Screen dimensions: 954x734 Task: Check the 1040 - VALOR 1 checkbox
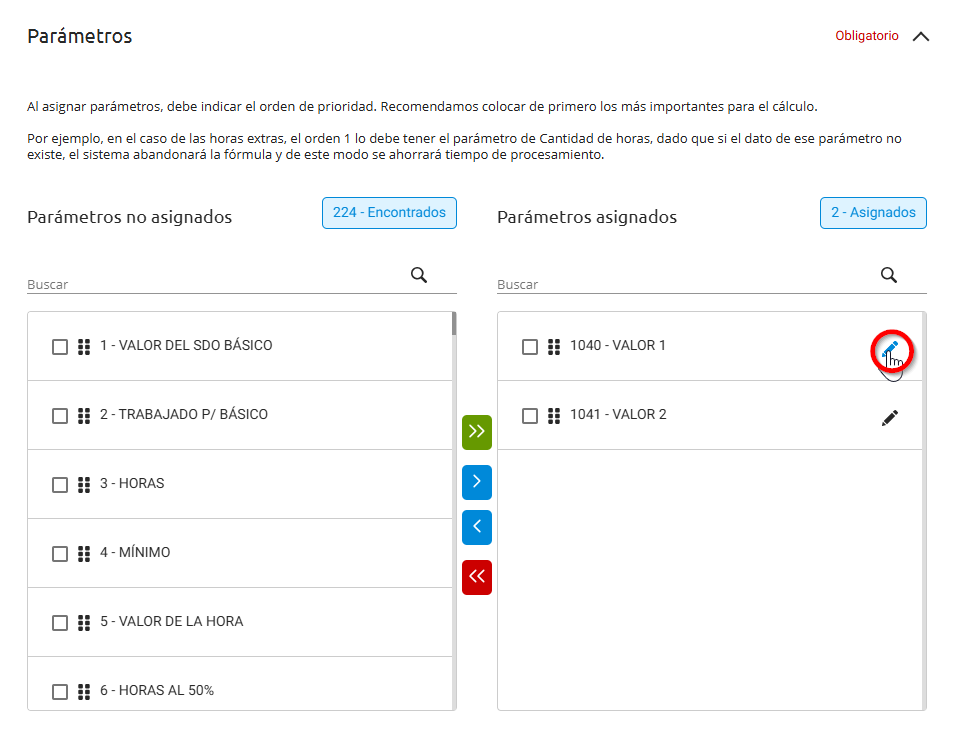[530, 347]
